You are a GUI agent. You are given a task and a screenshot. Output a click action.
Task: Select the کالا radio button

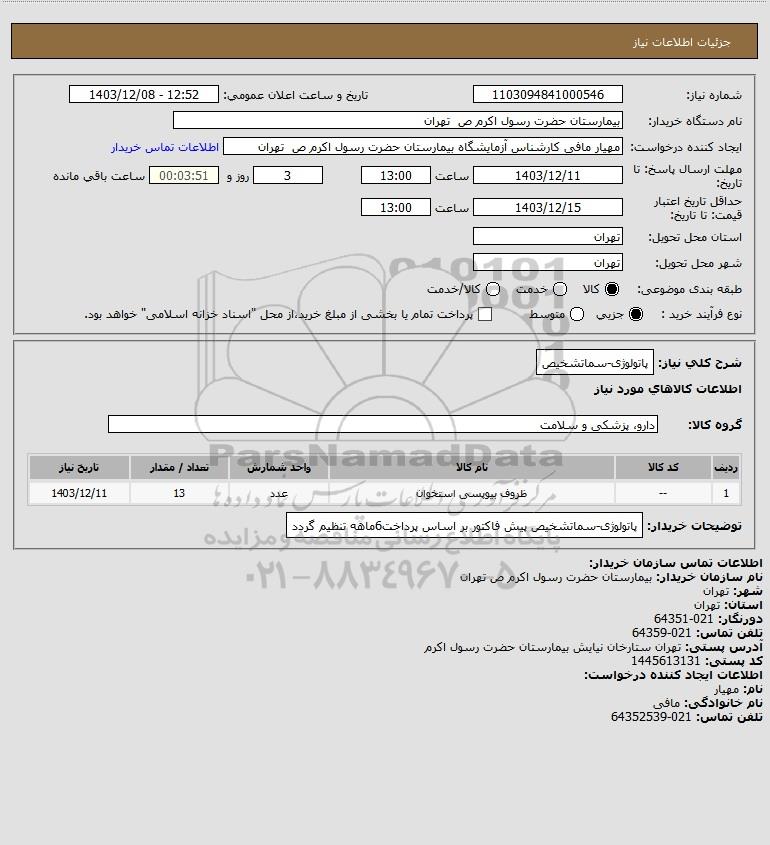(x=612, y=289)
